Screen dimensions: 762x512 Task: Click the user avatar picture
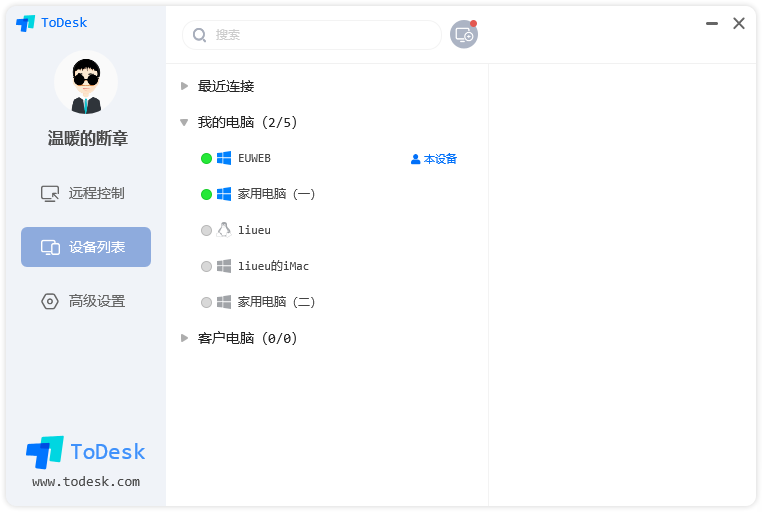[86, 83]
